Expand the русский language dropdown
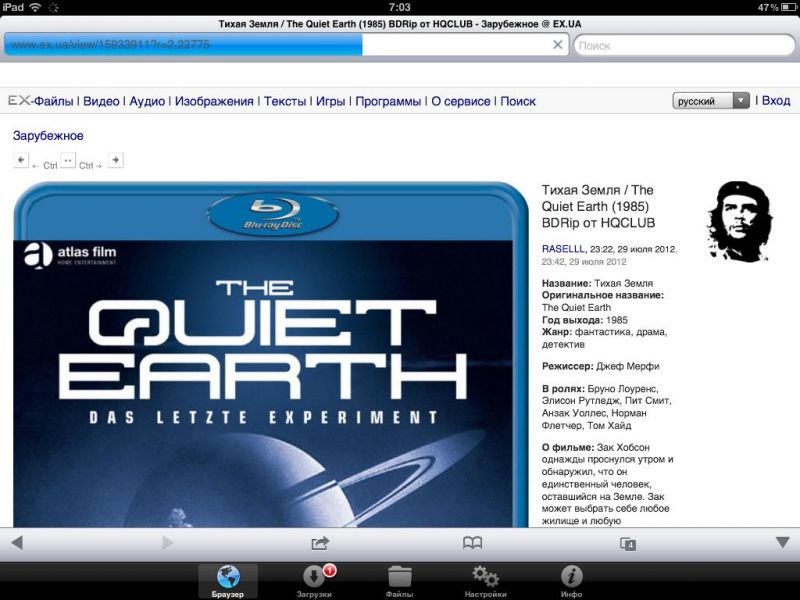Image resolution: width=800 pixels, height=600 pixels. 711,101
